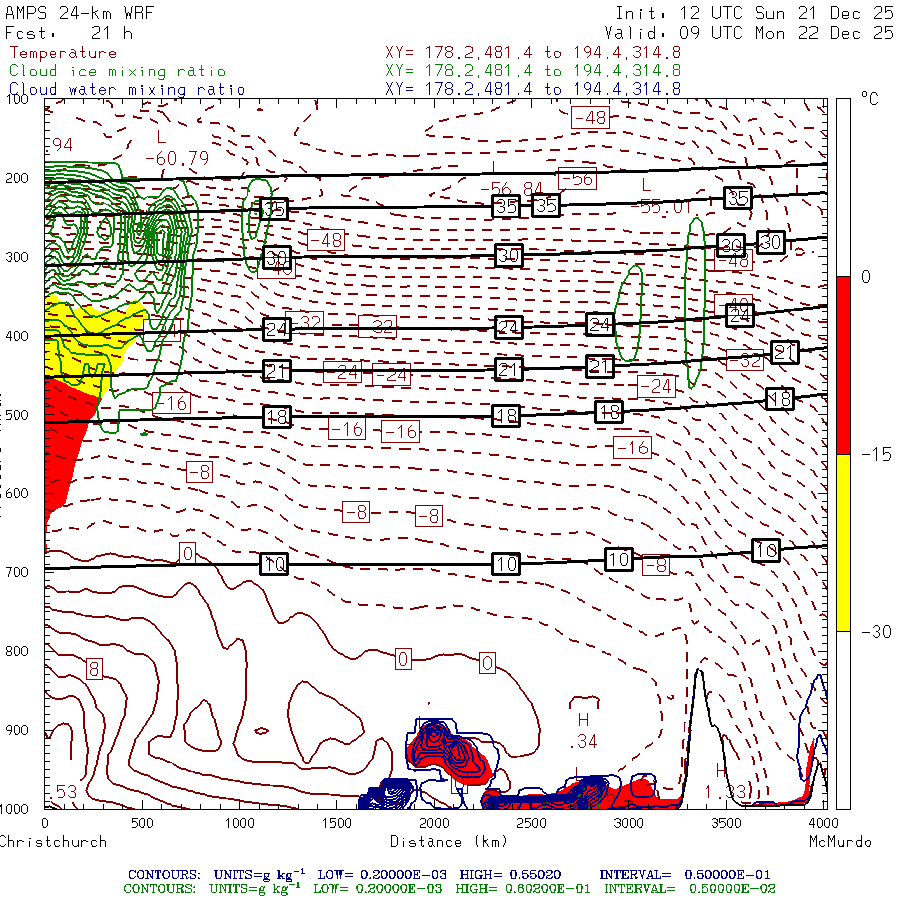
Task: Click the 'Christchurch' endpoint label
Action: (53, 842)
